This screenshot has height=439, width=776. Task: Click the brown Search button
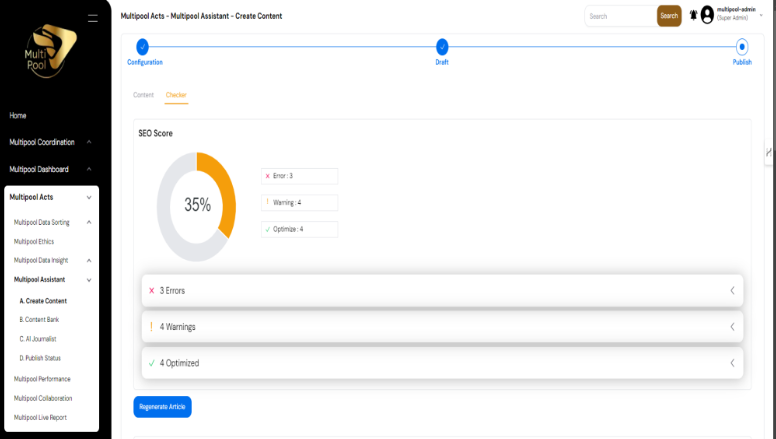pos(669,16)
